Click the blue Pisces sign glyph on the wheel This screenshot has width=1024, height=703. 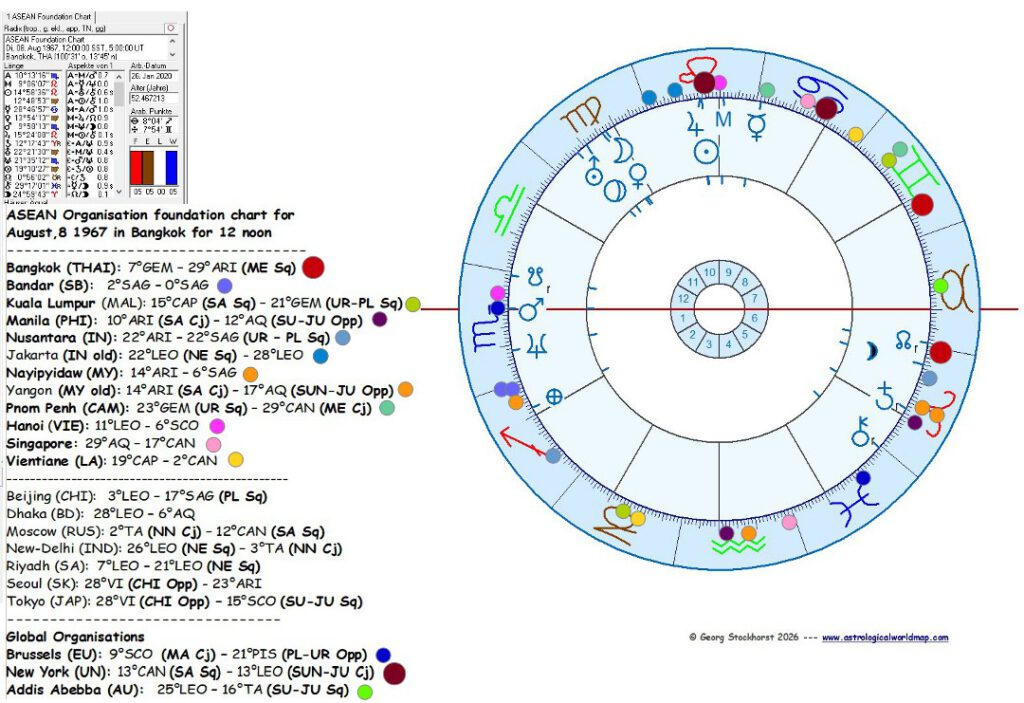[854, 503]
